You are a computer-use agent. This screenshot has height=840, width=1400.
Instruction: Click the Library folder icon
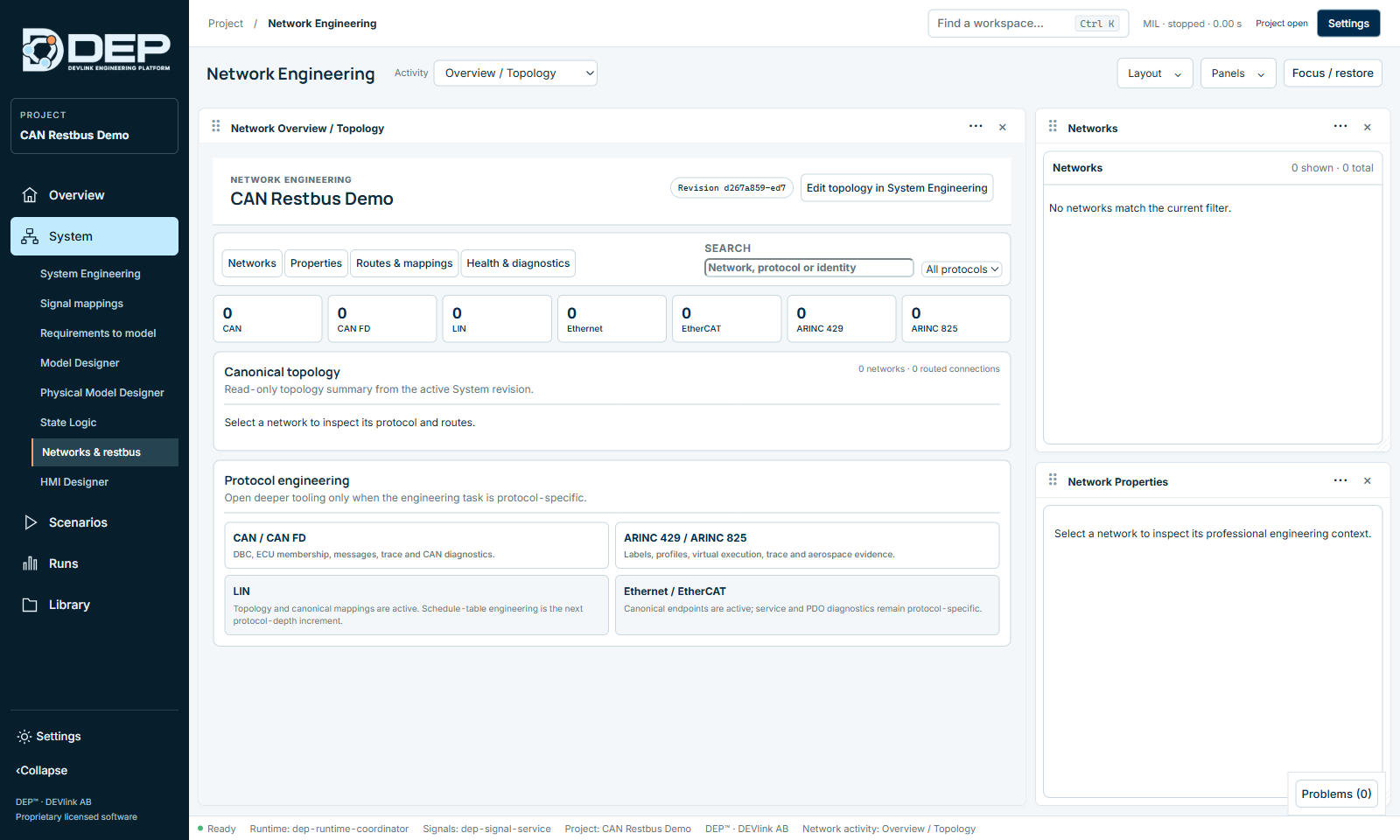pyautogui.click(x=30, y=605)
